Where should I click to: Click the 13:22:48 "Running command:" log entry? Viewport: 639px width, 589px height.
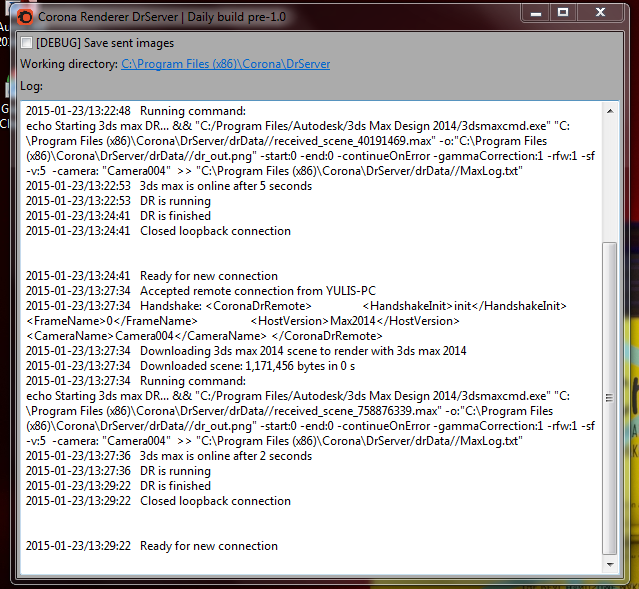click(x=136, y=111)
